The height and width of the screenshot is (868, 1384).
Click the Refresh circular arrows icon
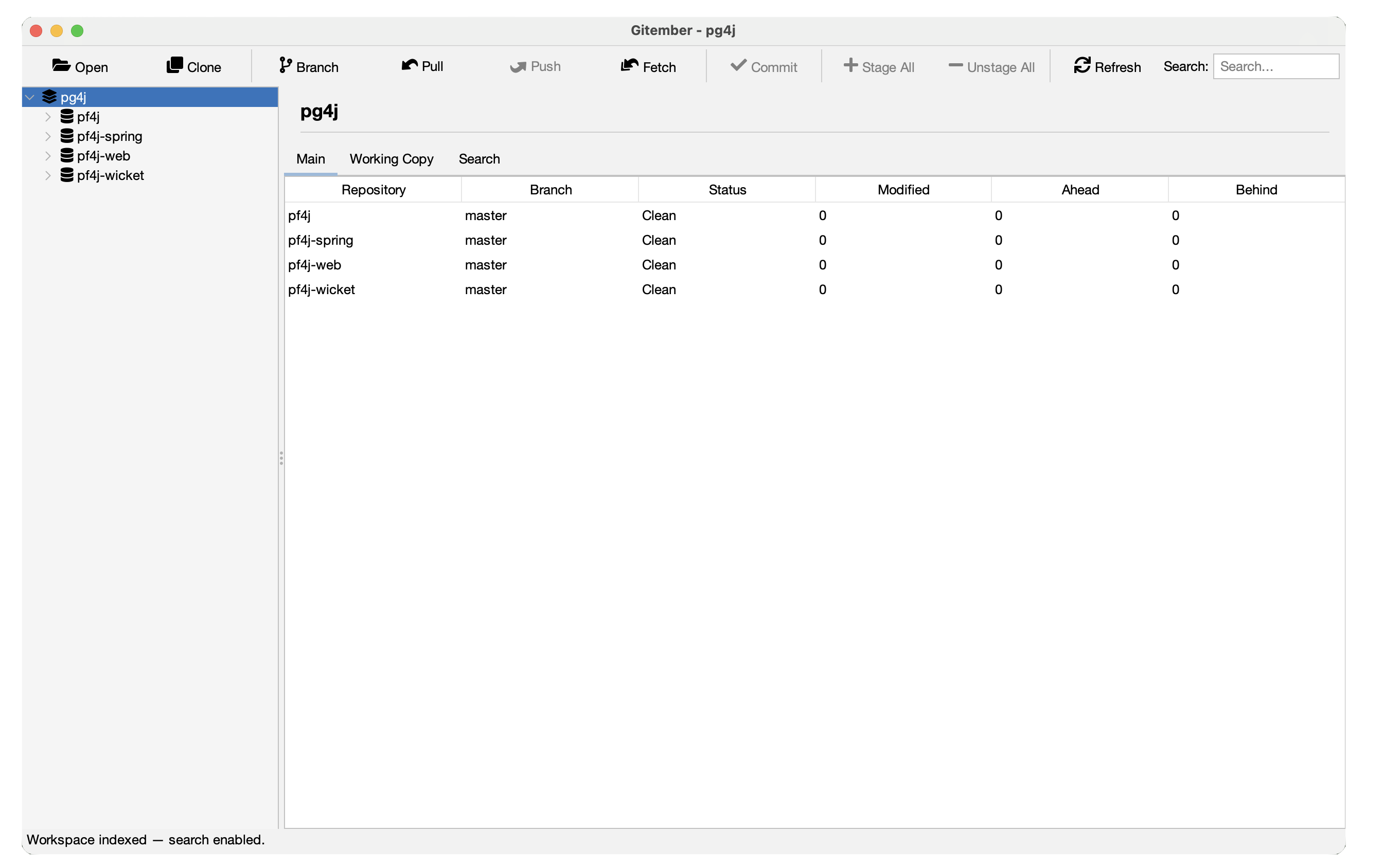1082,65
